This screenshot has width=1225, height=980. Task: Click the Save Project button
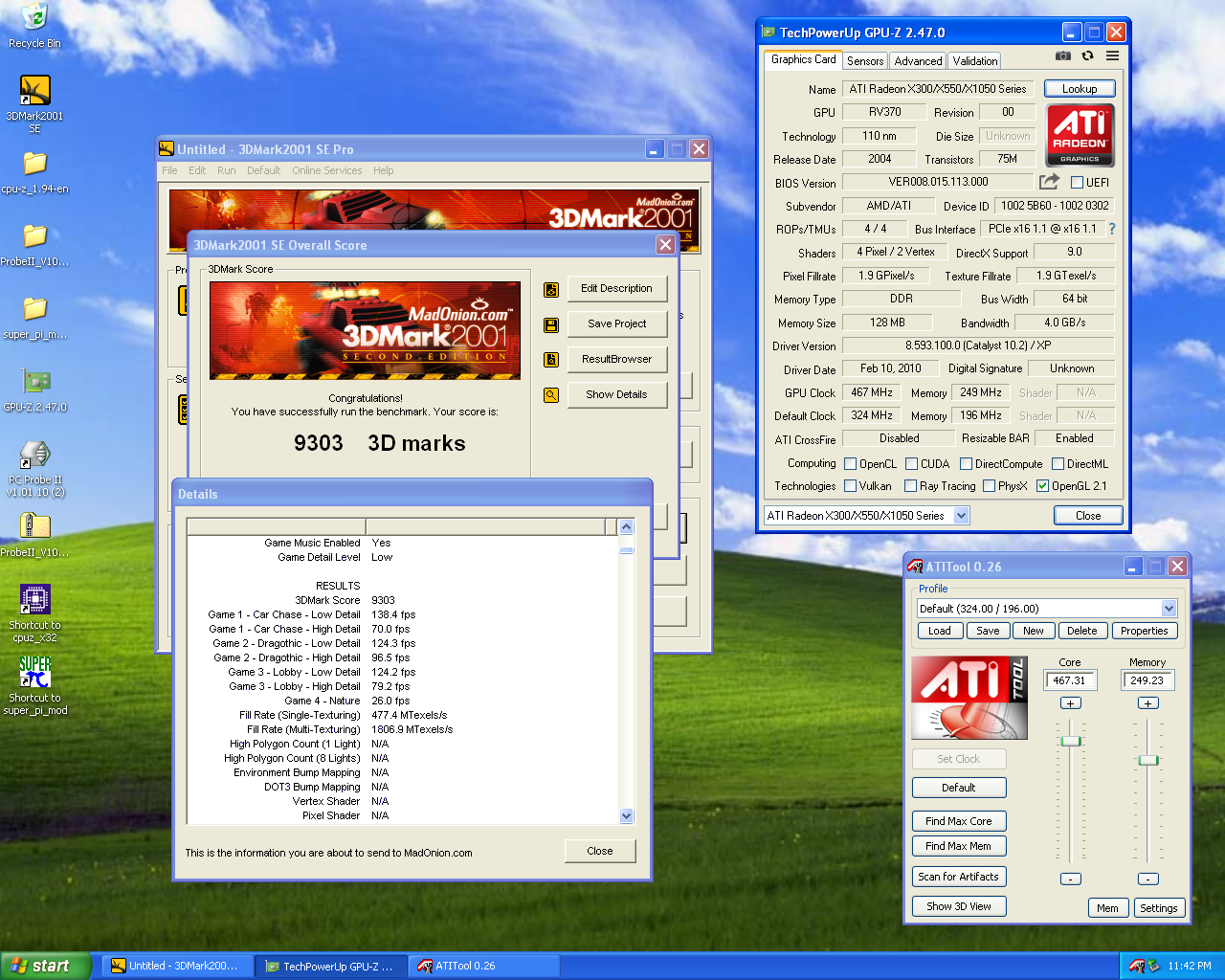tap(617, 323)
